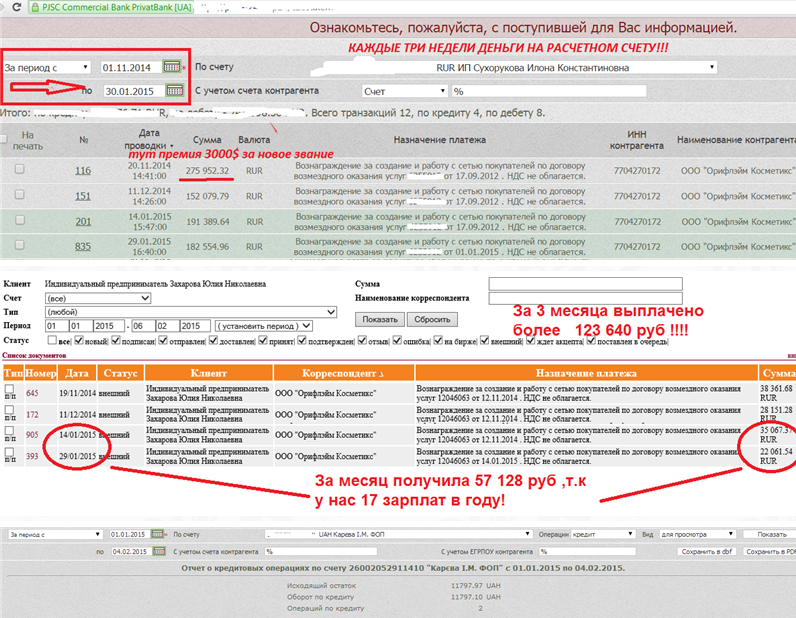Click the Показать button beside Вид dropdown
Screen dimensions: 796x618
pos(772,534)
